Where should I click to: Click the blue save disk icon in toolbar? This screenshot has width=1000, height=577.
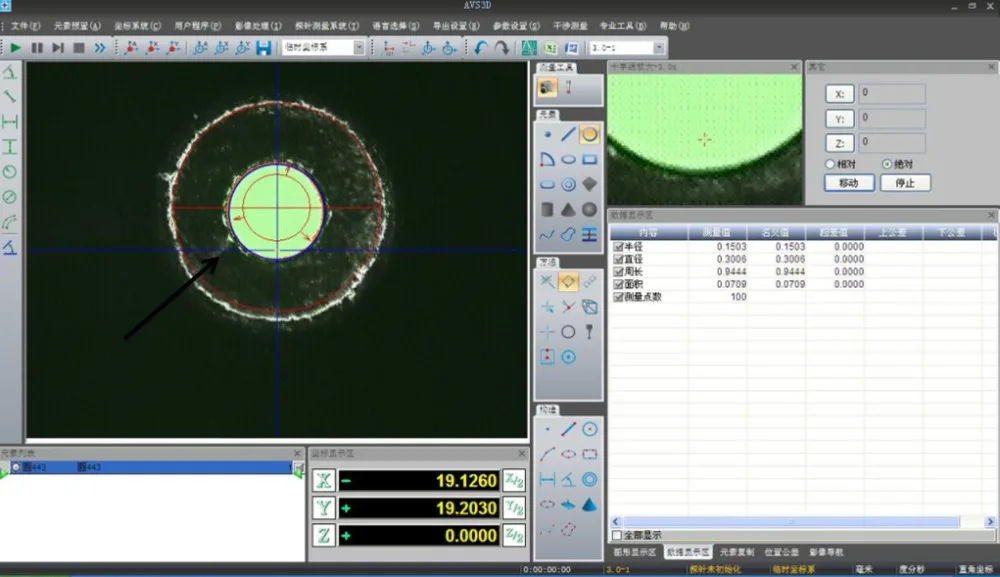pyautogui.click(x=263, y=48)
